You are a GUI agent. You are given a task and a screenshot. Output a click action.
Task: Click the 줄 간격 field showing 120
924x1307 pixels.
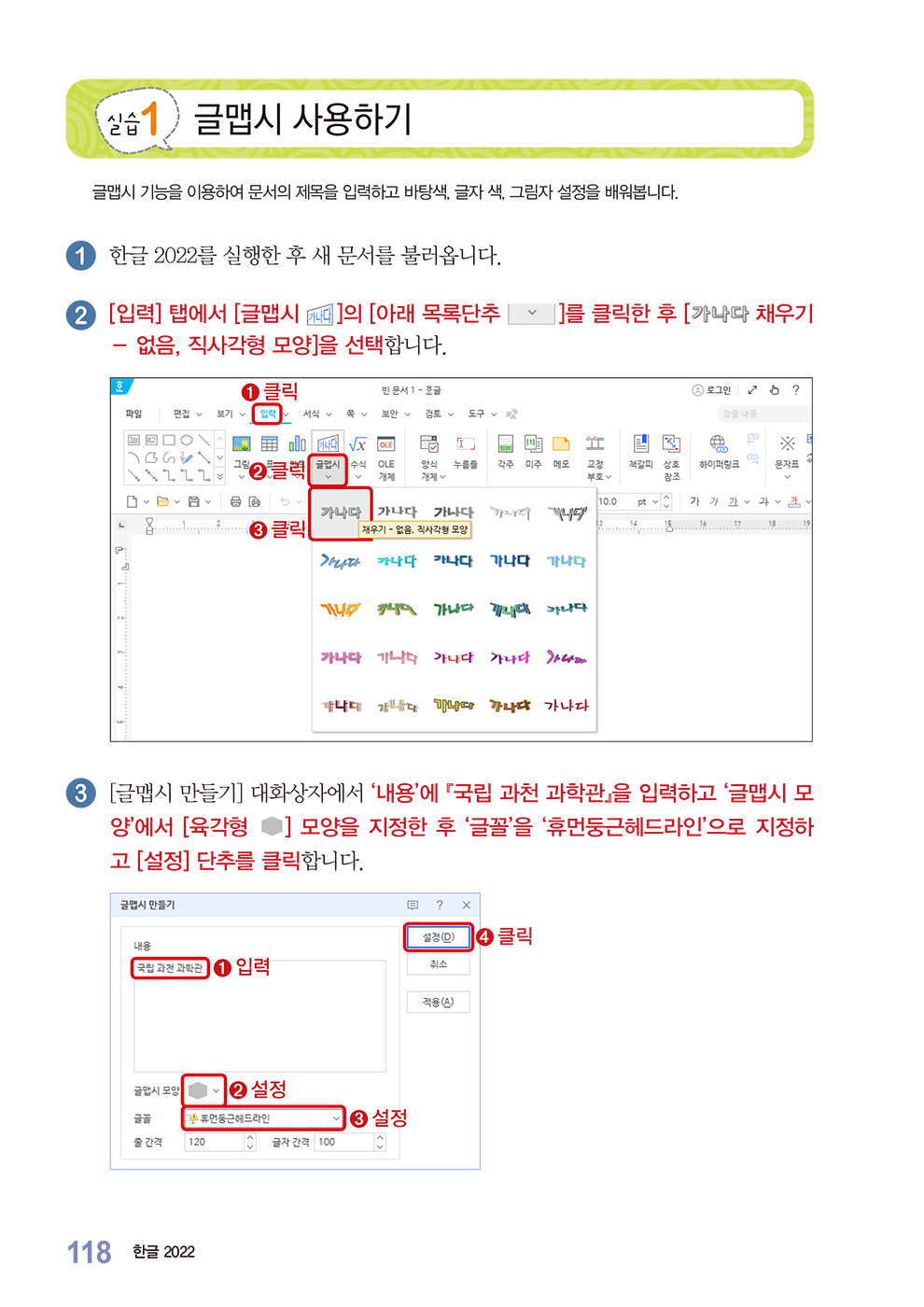(x=215, y=1142)
